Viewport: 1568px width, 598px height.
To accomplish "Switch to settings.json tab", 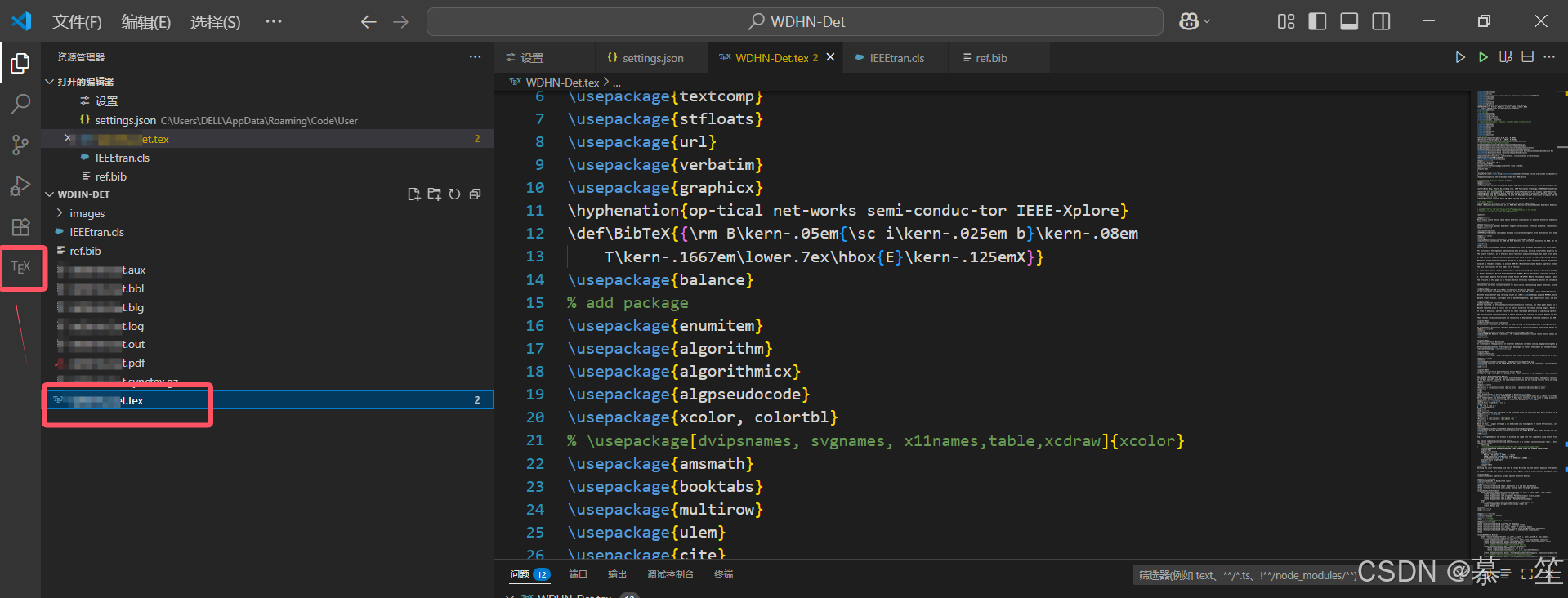I will coord(652,58).
